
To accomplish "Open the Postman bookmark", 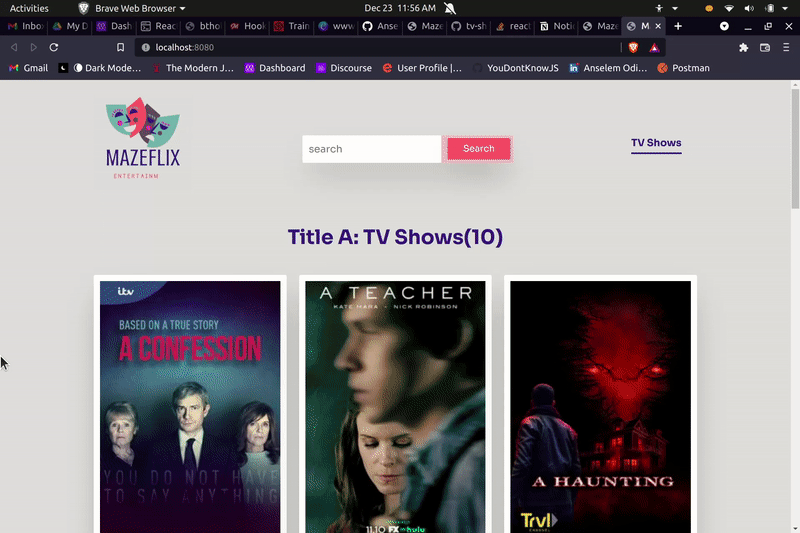I will pos(684,68).
